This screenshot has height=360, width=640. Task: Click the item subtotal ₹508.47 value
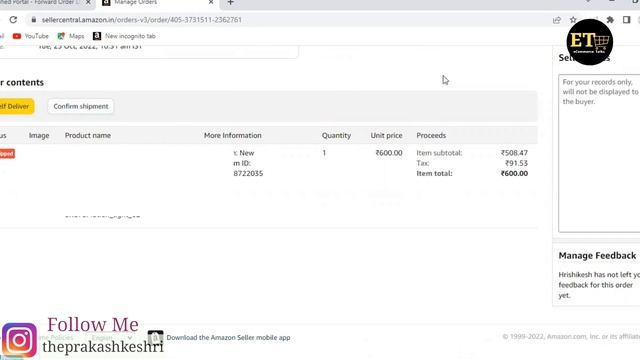pos(514,153)
